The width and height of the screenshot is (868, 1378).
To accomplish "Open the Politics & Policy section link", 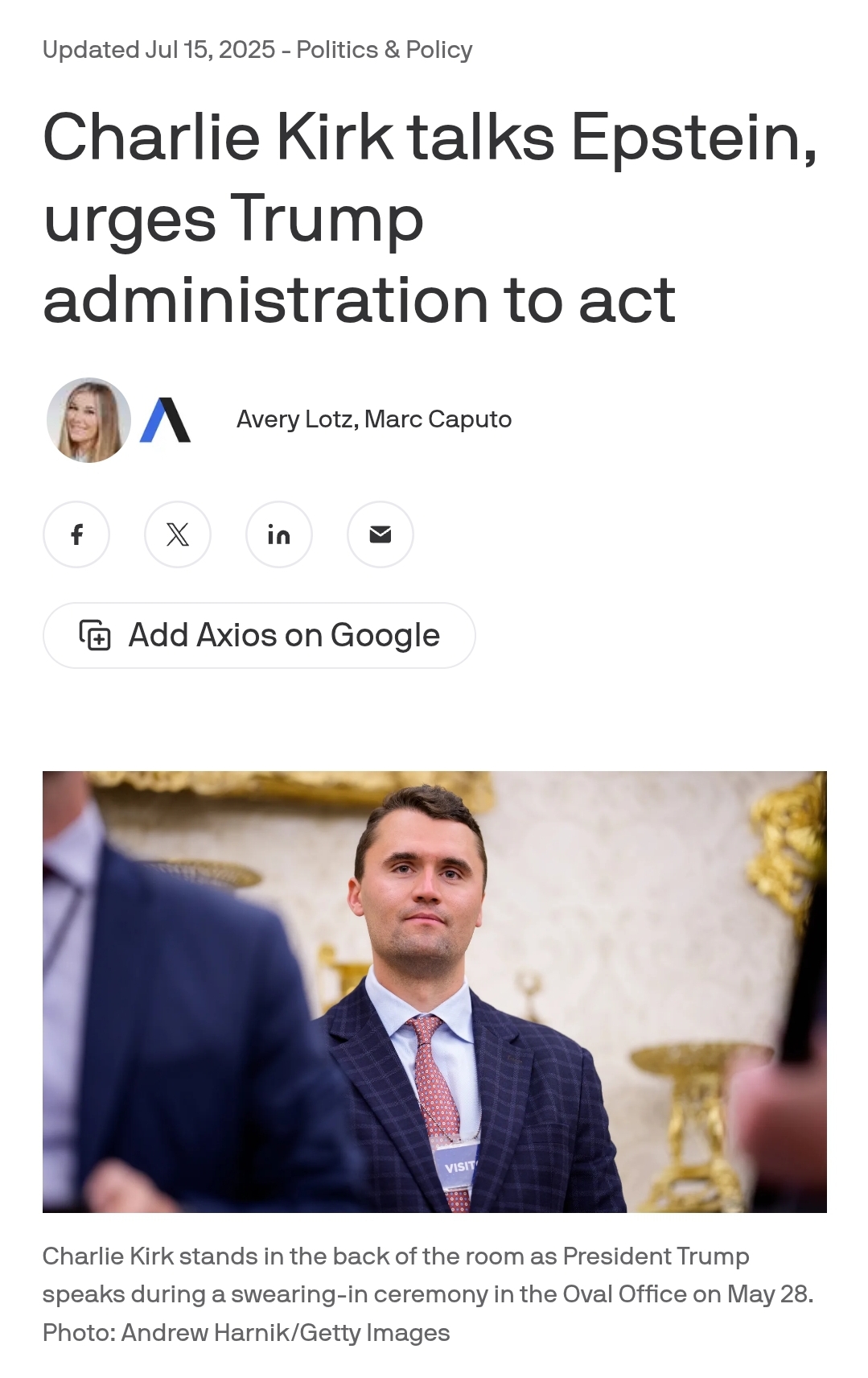I will (x=385, y=50).
